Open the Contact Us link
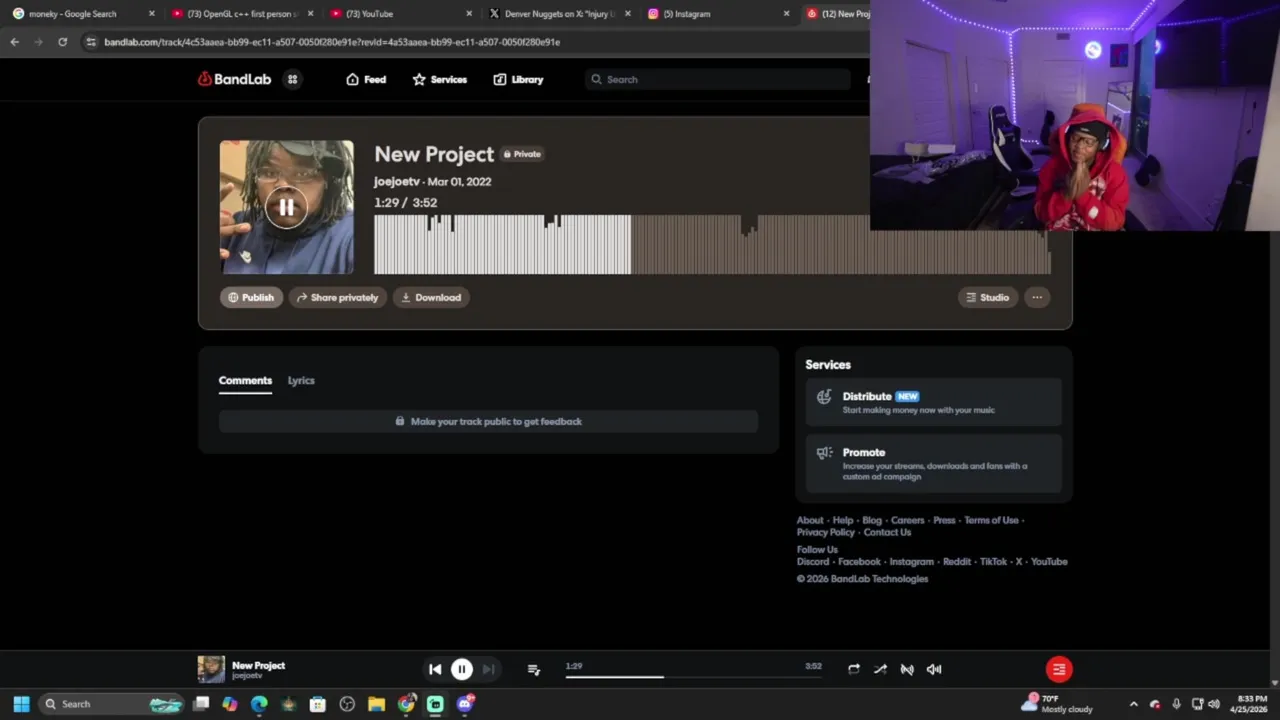The width and height of the screenshot is (1280, 720). click(x=887, y=532)
